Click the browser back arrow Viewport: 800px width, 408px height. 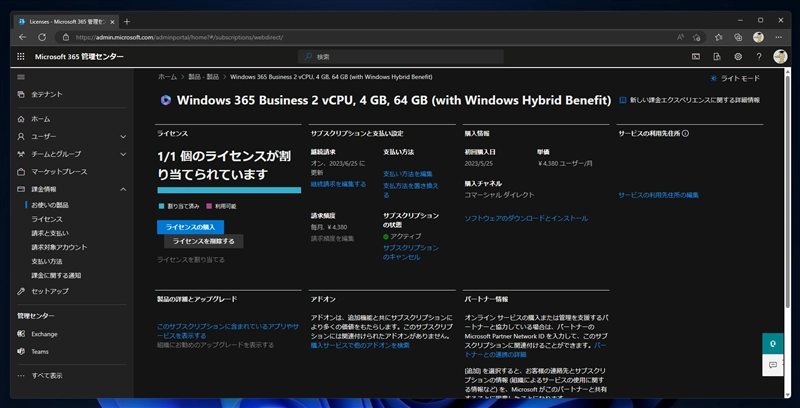pyautogui.click(x=22, y=37)
